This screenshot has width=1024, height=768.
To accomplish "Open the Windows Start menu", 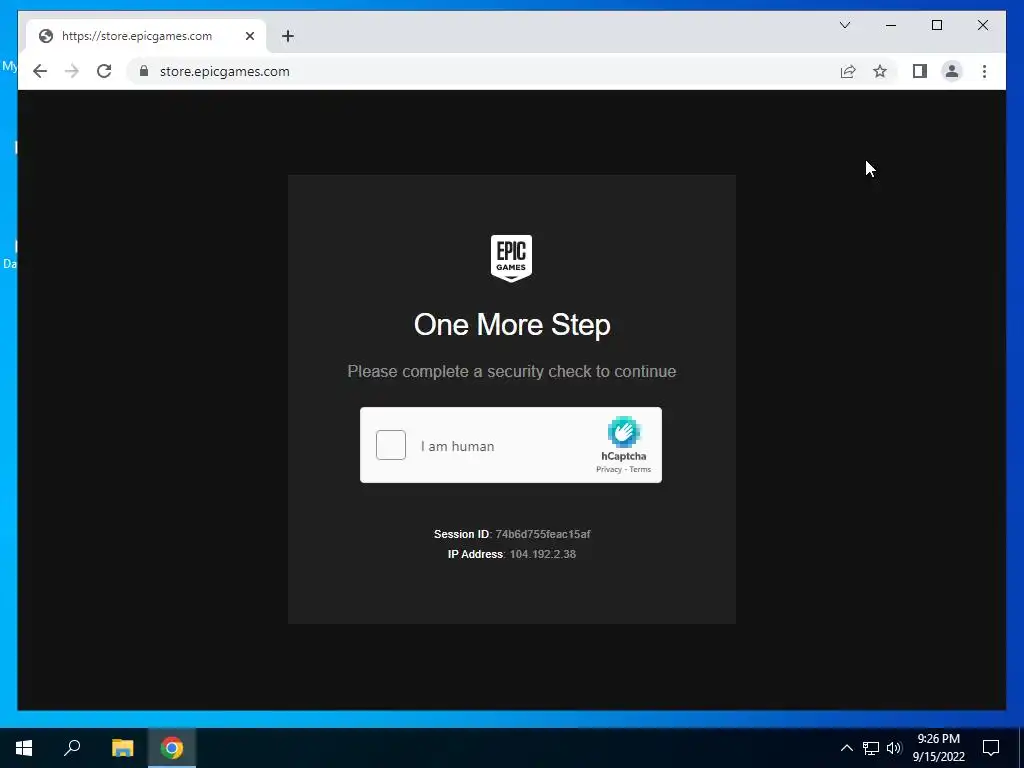I will [24, 748].
